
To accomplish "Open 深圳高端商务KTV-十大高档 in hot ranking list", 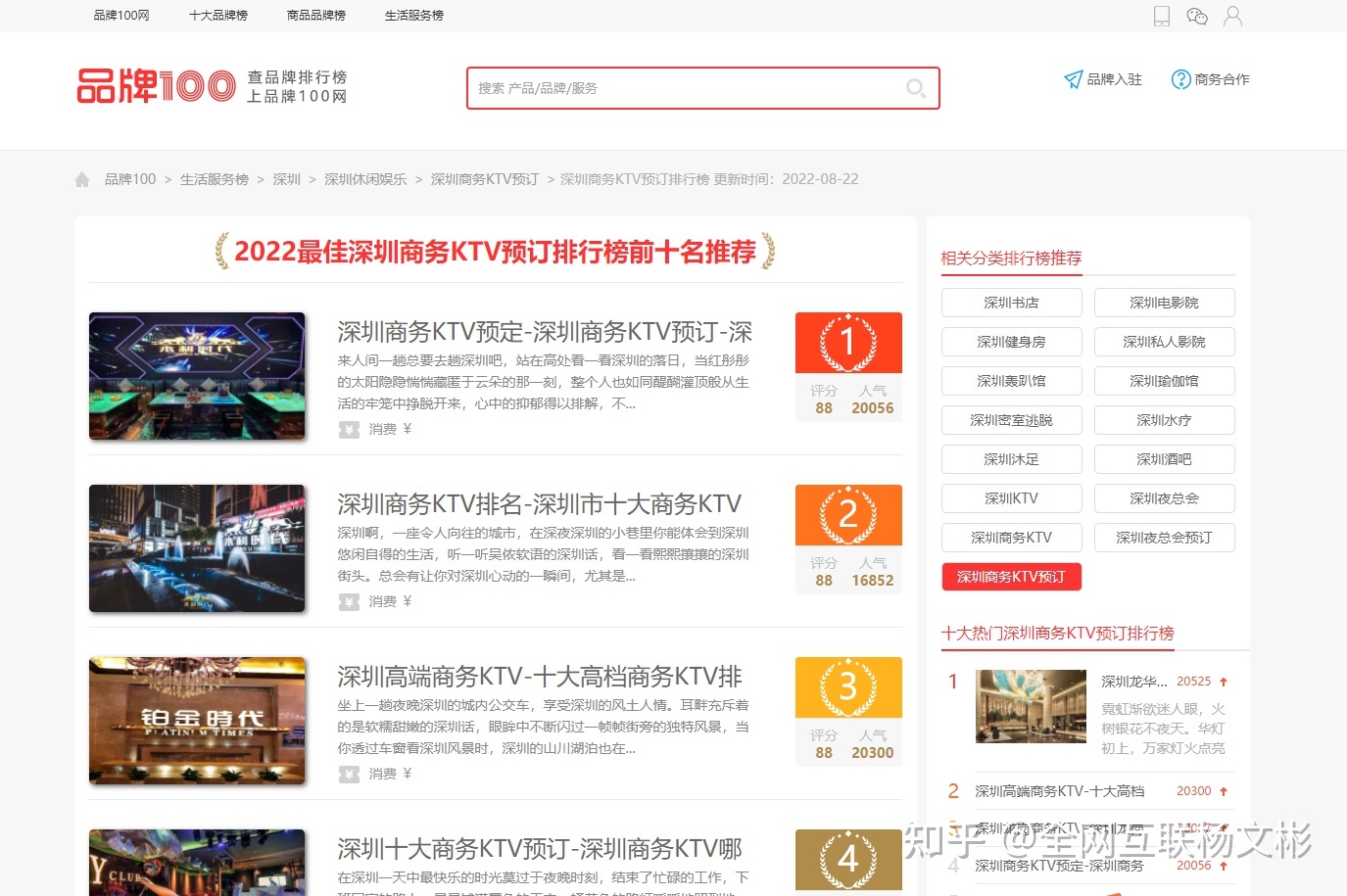I will coord(1059,791).
